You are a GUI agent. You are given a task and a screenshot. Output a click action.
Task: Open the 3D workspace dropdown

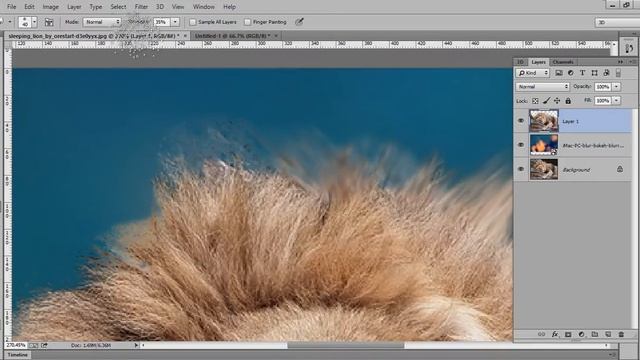[x=617, y=22]
